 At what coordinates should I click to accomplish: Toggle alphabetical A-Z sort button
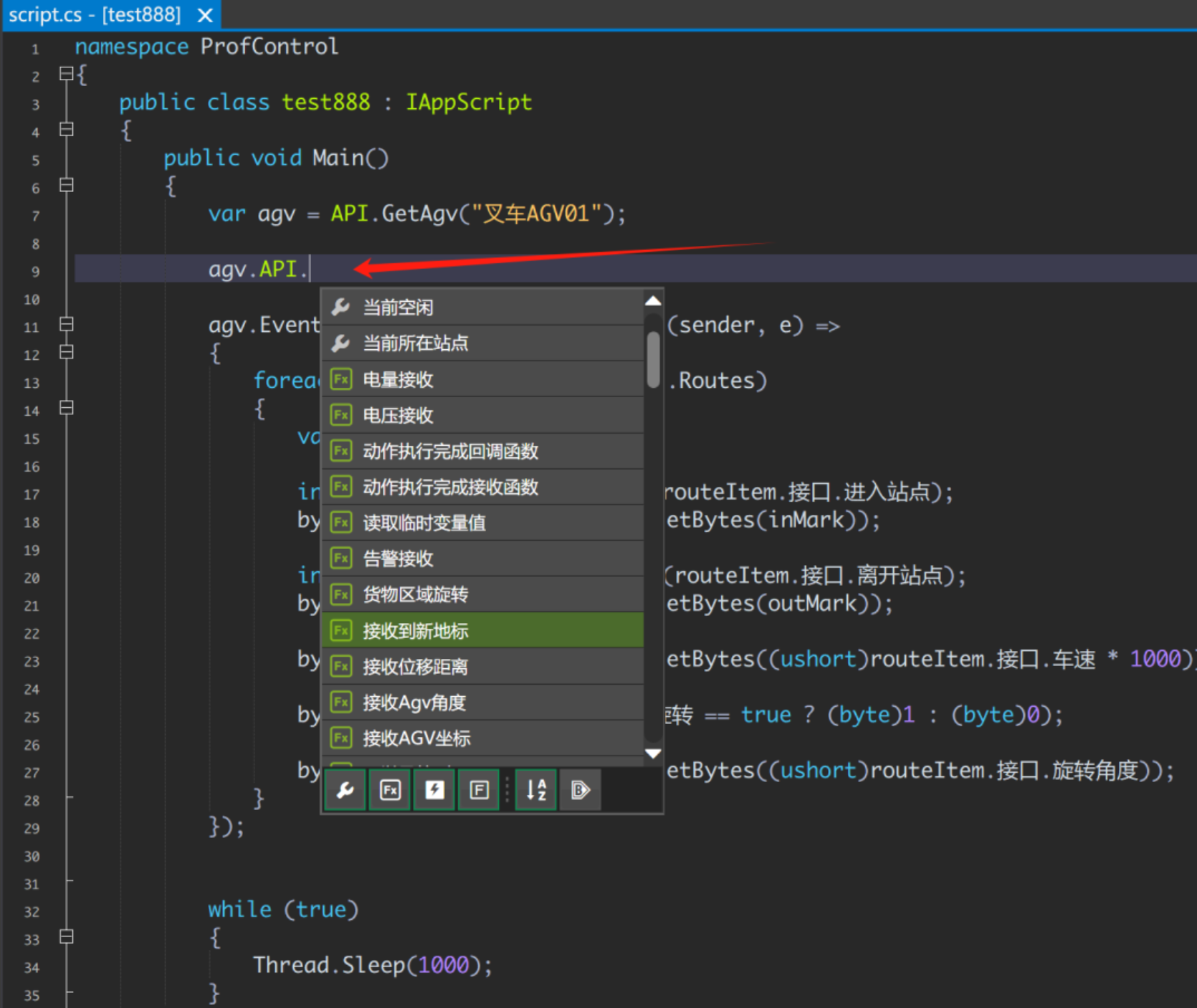tap(536, 790)
